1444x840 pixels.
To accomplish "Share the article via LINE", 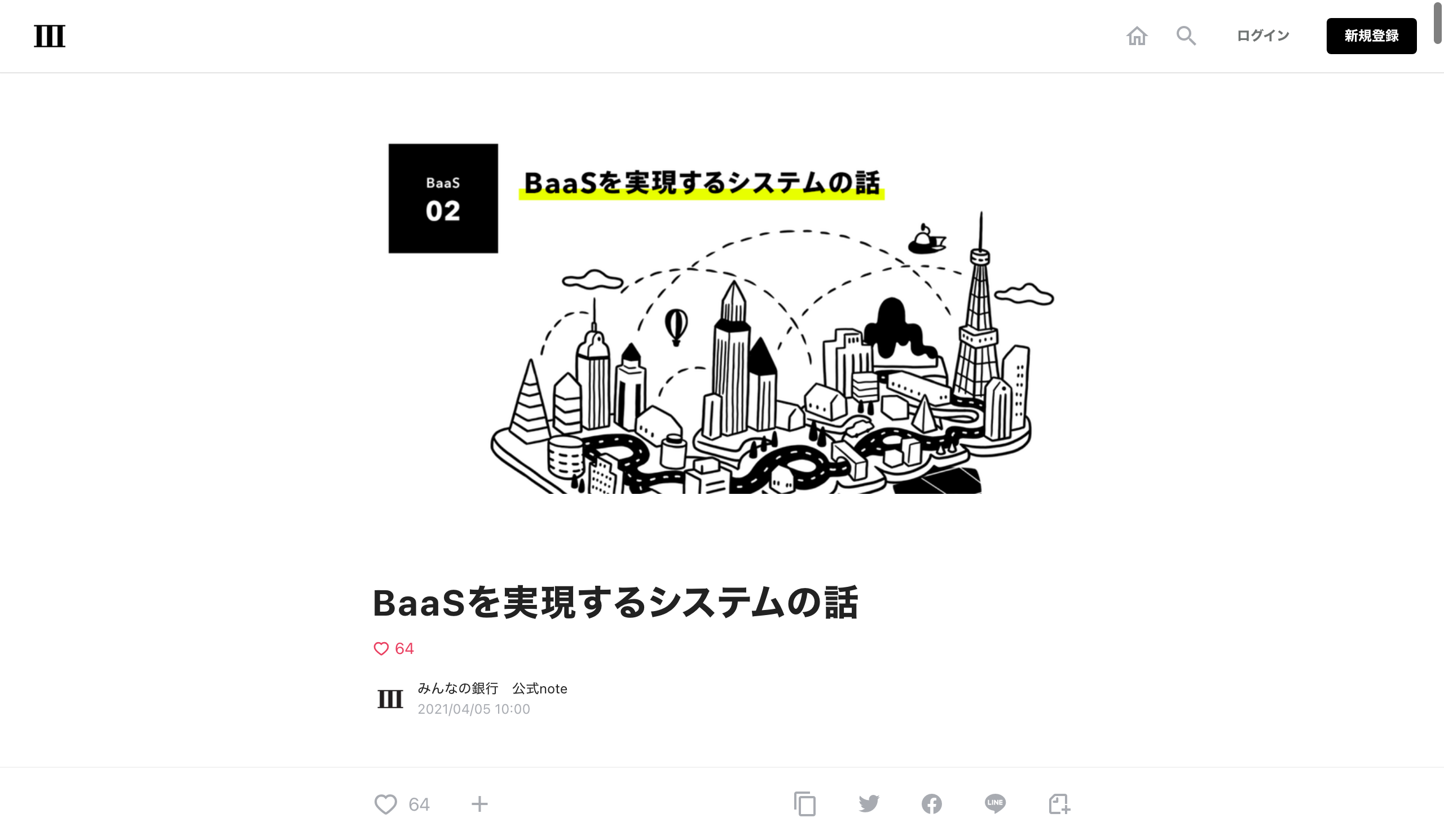I will click(996, 803).
